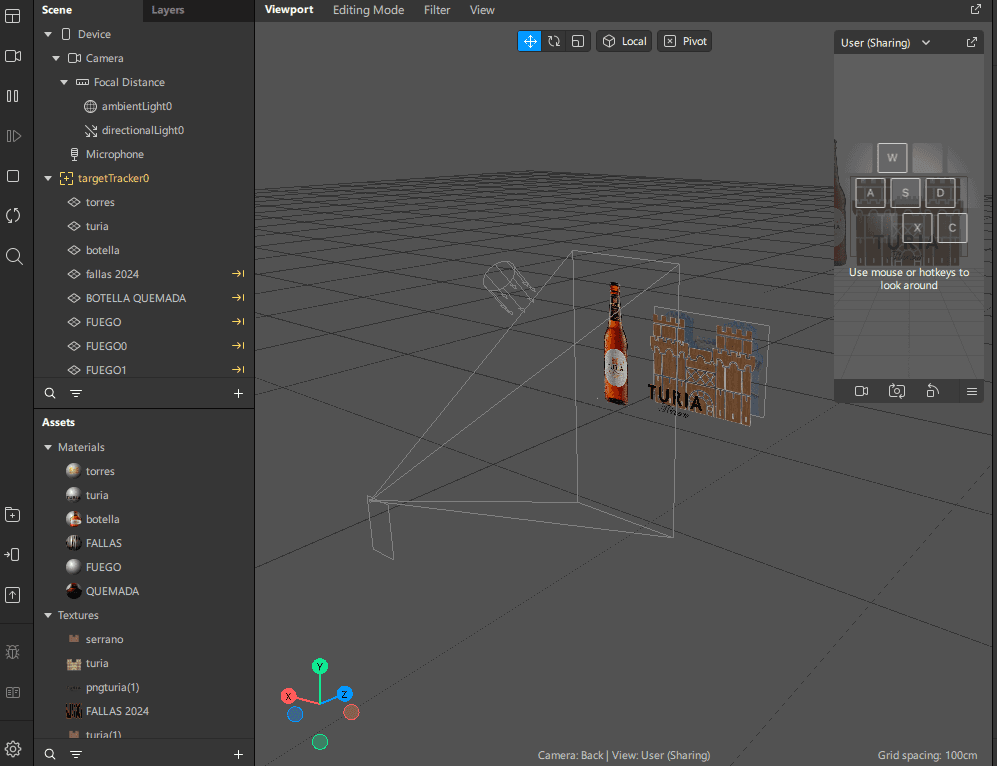Screen dimensions: 997x766
Task: Toggle Local coordinate space button
Action: (624, 41)
